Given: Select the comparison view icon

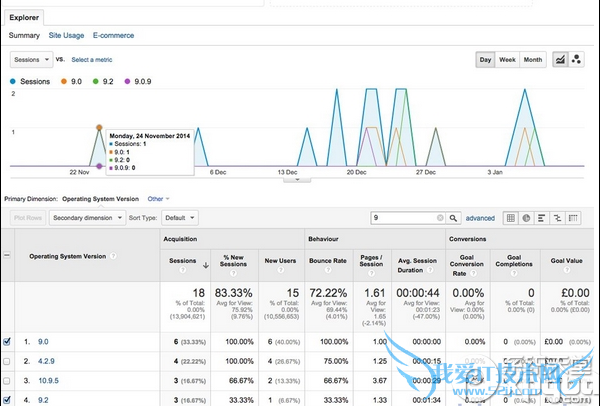Looking at the screenshot, I should point(556,217).
